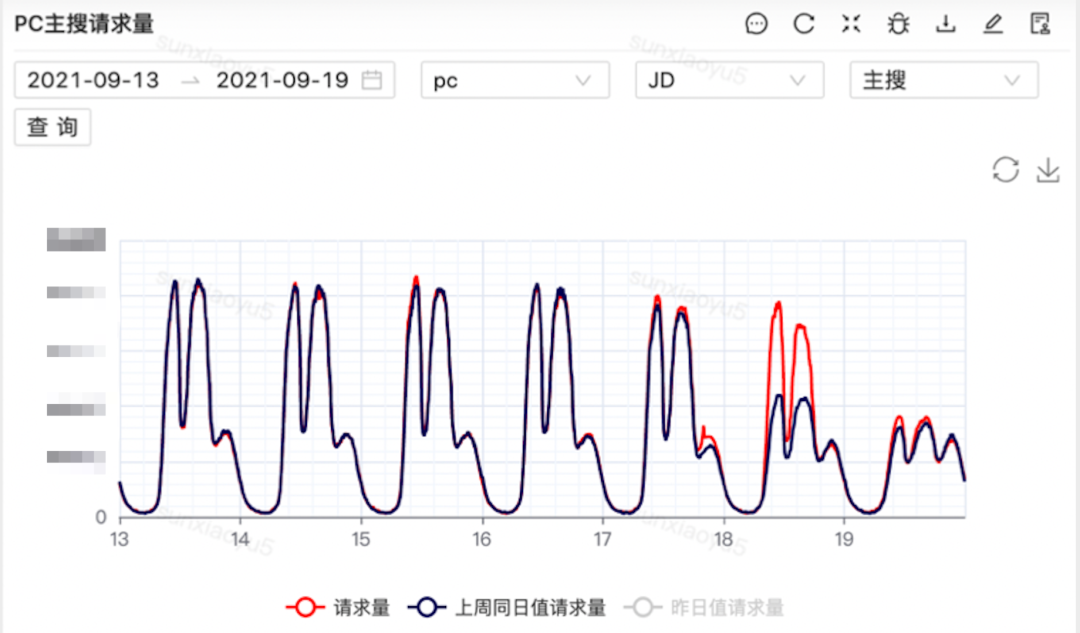This screenshot has height=633, width=1080.
Task: Expand the pc platform dropdown
Action: (515, 80)
